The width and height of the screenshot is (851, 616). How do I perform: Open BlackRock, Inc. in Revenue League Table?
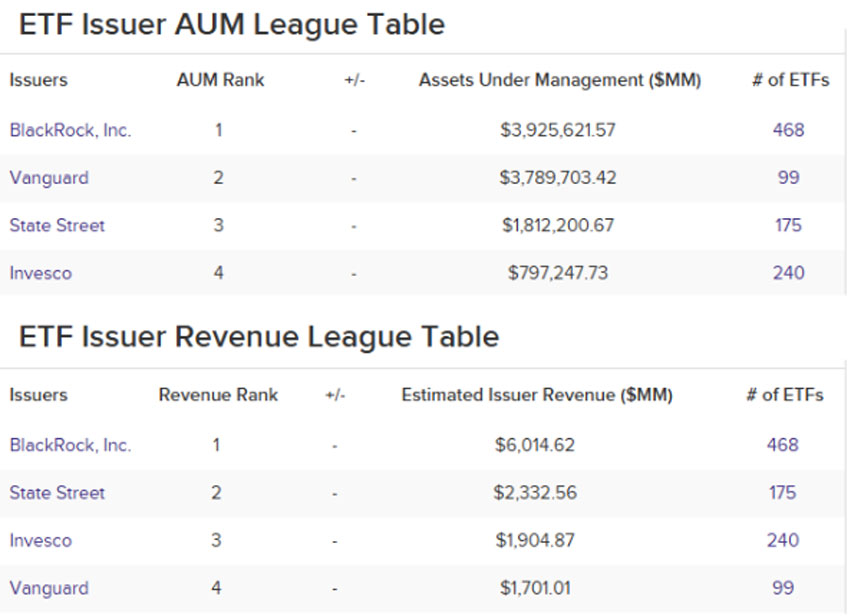click(70, 445)
